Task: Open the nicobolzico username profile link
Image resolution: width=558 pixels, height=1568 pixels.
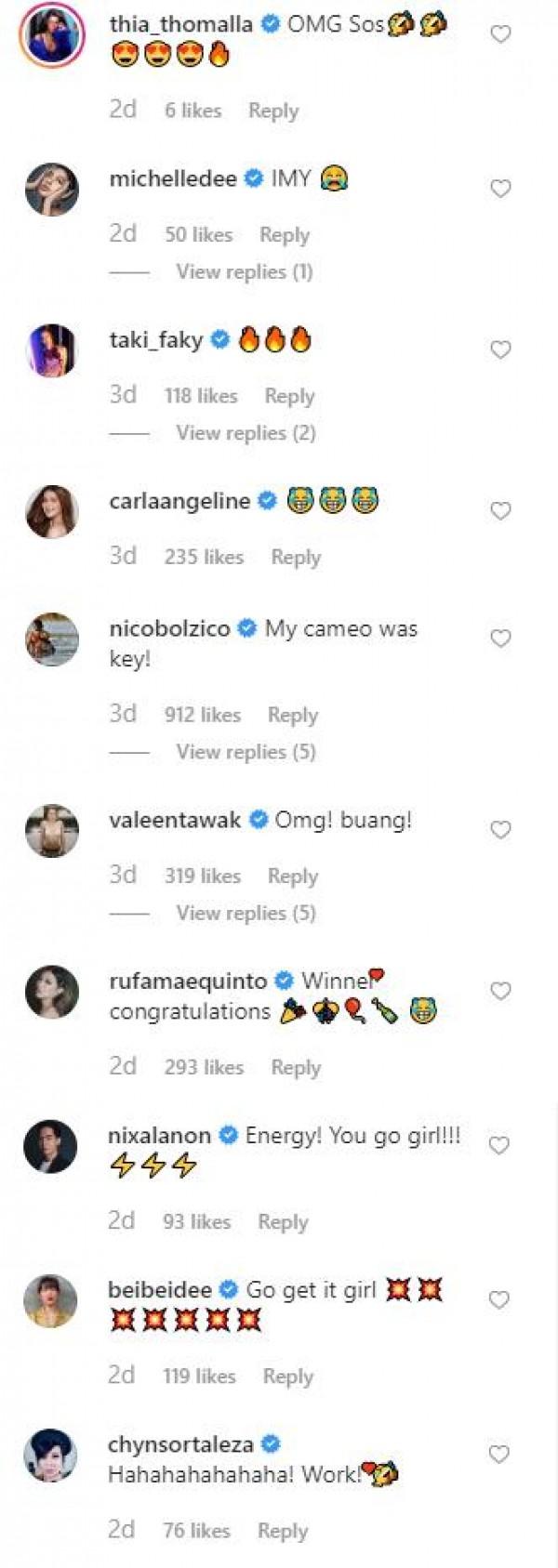Action: point(169,628)
